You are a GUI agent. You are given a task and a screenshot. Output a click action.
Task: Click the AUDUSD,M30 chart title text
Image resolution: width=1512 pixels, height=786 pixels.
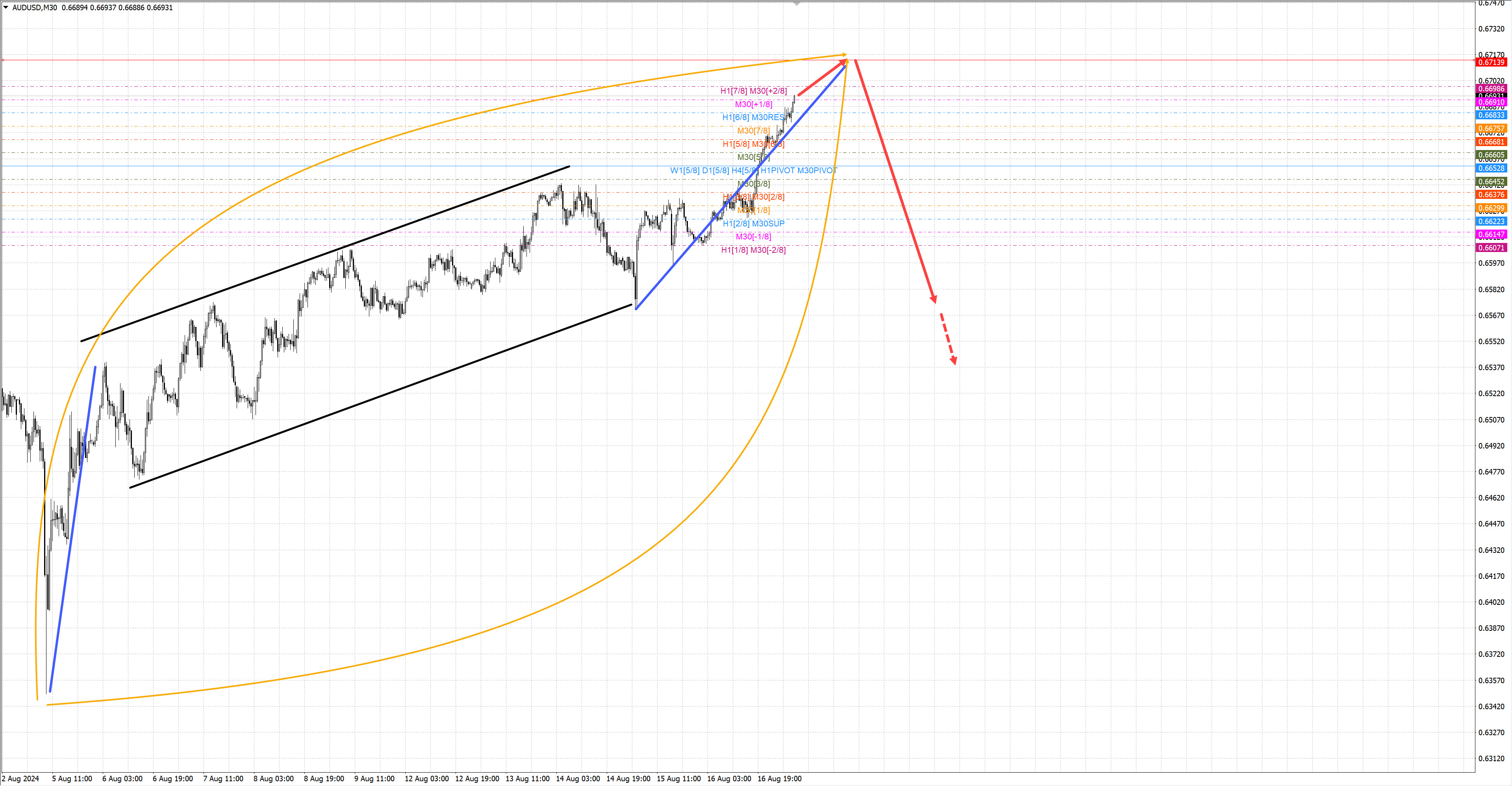coord(35,7)
